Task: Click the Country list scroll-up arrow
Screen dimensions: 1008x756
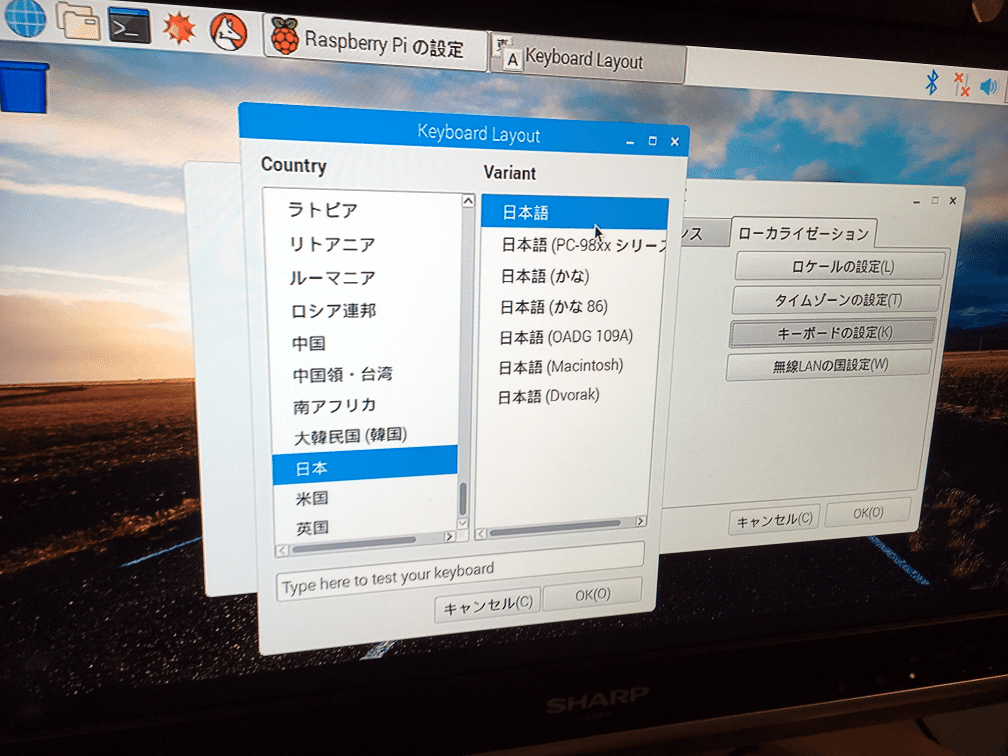Action: click(x=468, y=201)
